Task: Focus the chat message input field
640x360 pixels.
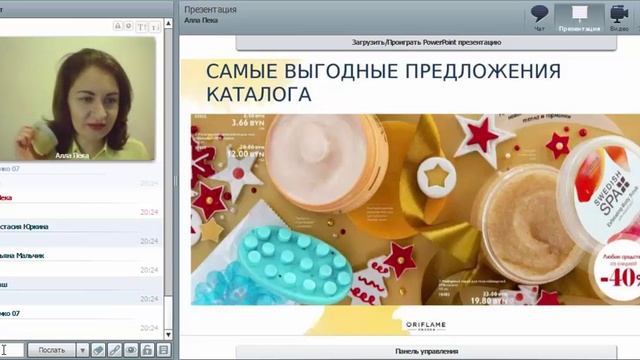Action: pos(12,350)
